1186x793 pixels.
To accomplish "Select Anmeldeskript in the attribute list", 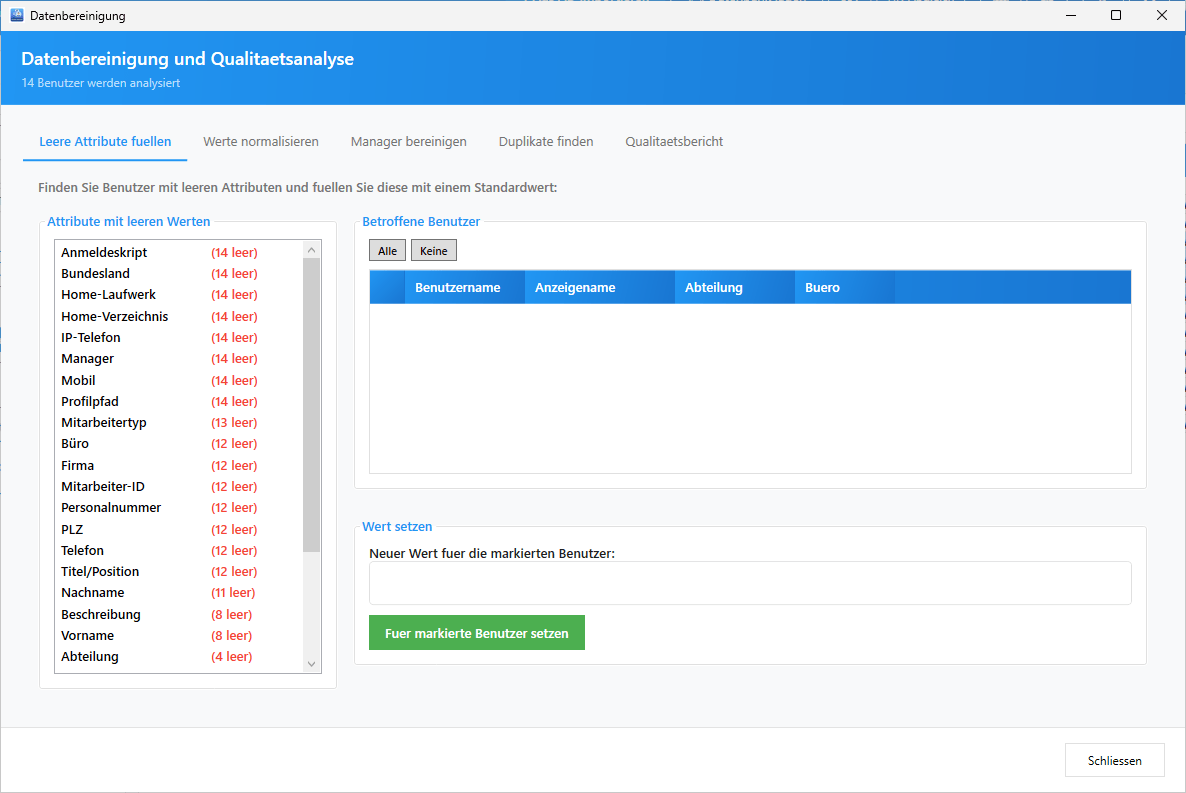I will (x=104, y=253).
